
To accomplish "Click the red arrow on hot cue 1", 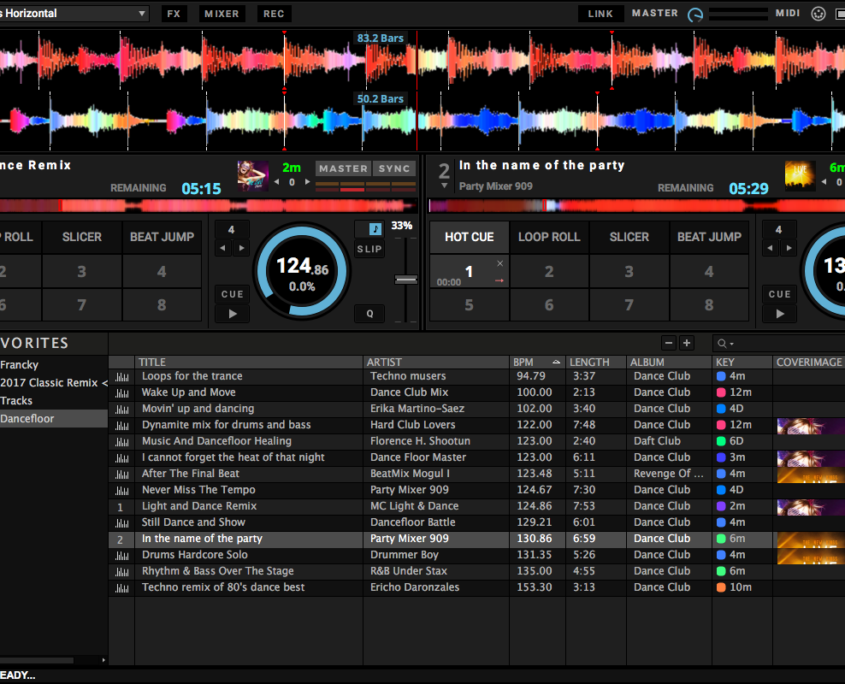I will click(x=500, y=280).
